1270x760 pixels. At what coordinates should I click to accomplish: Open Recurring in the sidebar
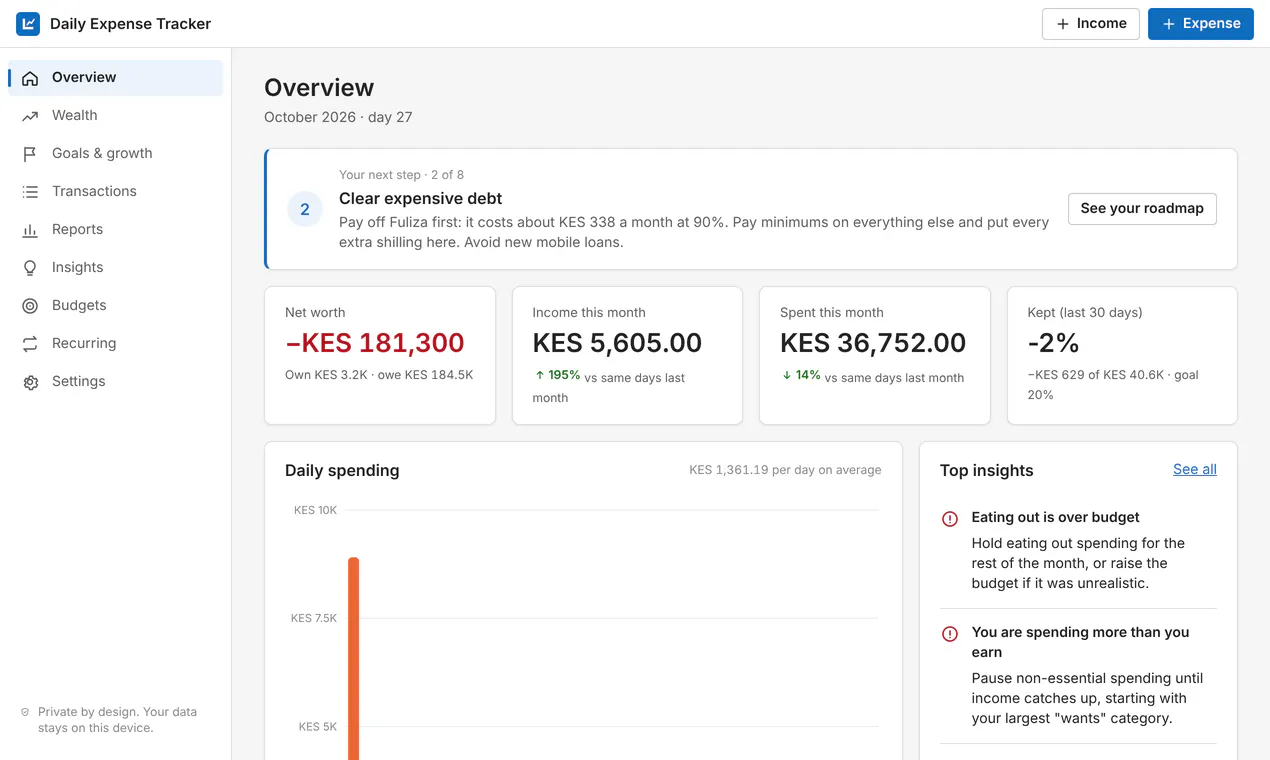pyautogui.click(x=115, y=344)
